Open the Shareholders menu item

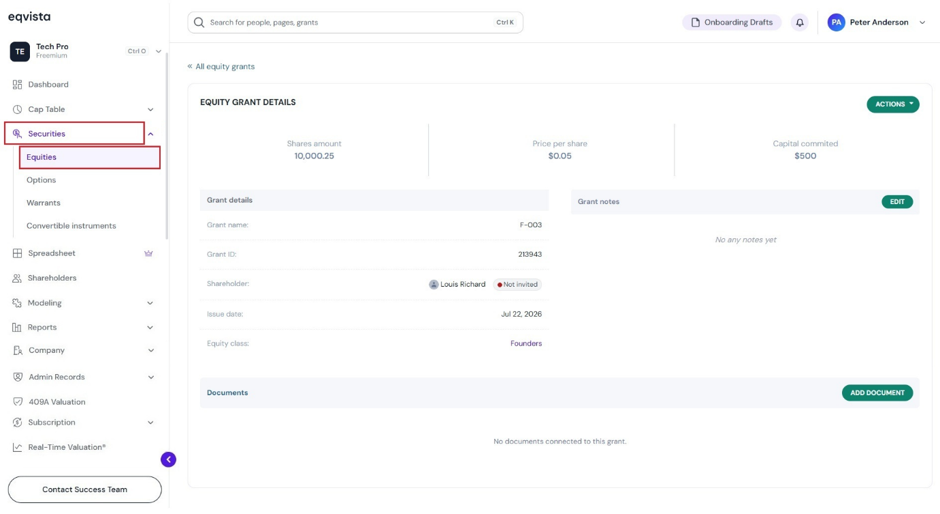(52, 278)
